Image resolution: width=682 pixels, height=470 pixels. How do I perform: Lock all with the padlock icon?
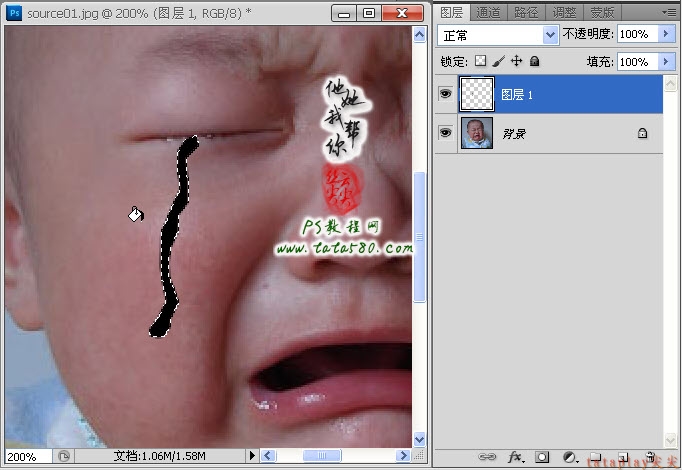pos(535,61)
